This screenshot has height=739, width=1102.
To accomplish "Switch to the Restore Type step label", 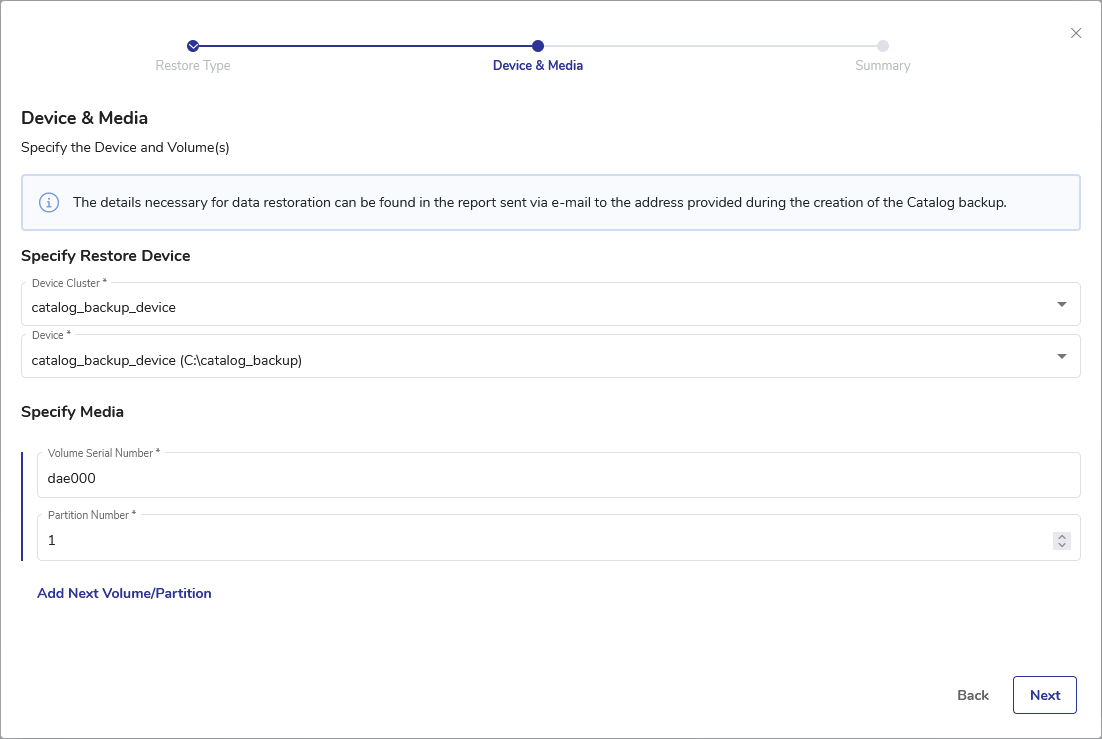I will pos(193,66).
